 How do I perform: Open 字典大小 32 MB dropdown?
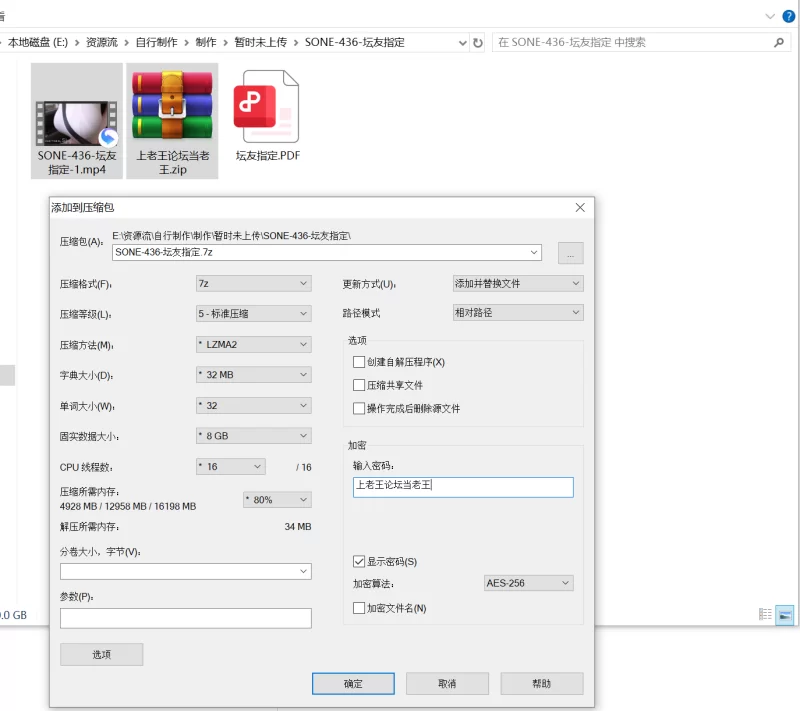tap(254, 375)
